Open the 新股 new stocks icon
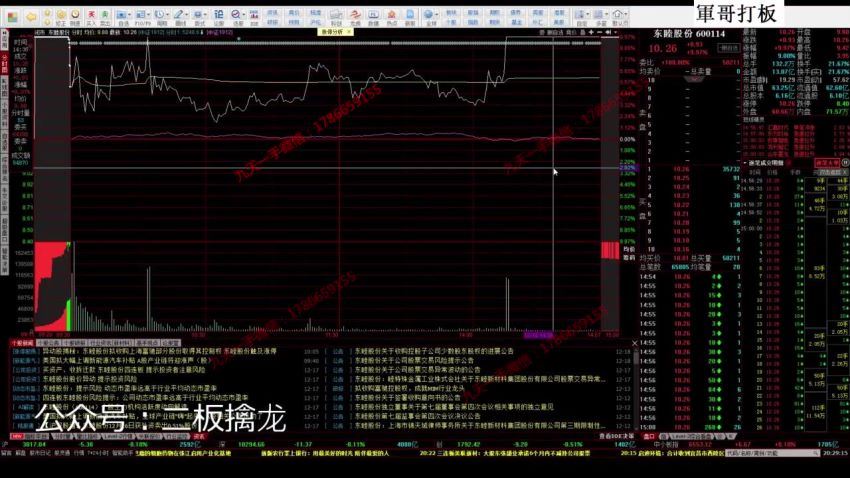This screenshot has width=850, height=478. pyautogui.click(x=410, y=15)
